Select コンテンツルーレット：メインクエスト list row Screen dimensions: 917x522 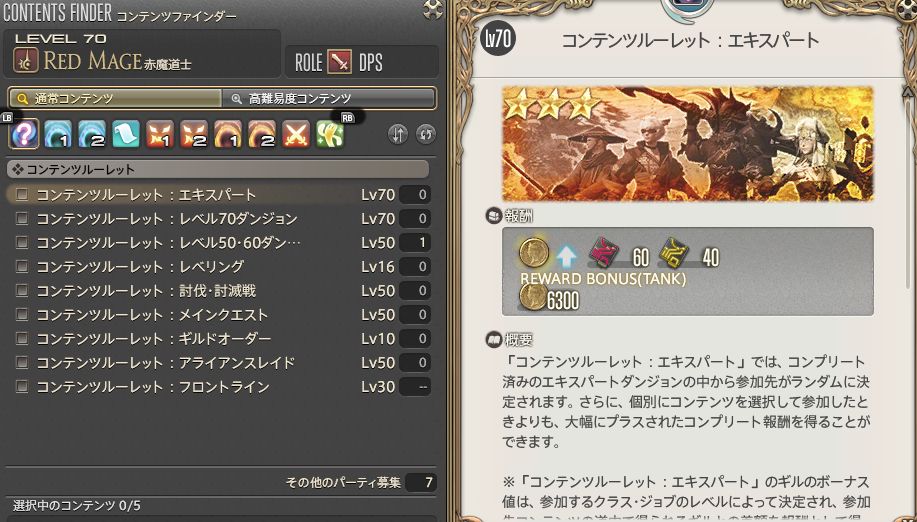tap(220, 314)
